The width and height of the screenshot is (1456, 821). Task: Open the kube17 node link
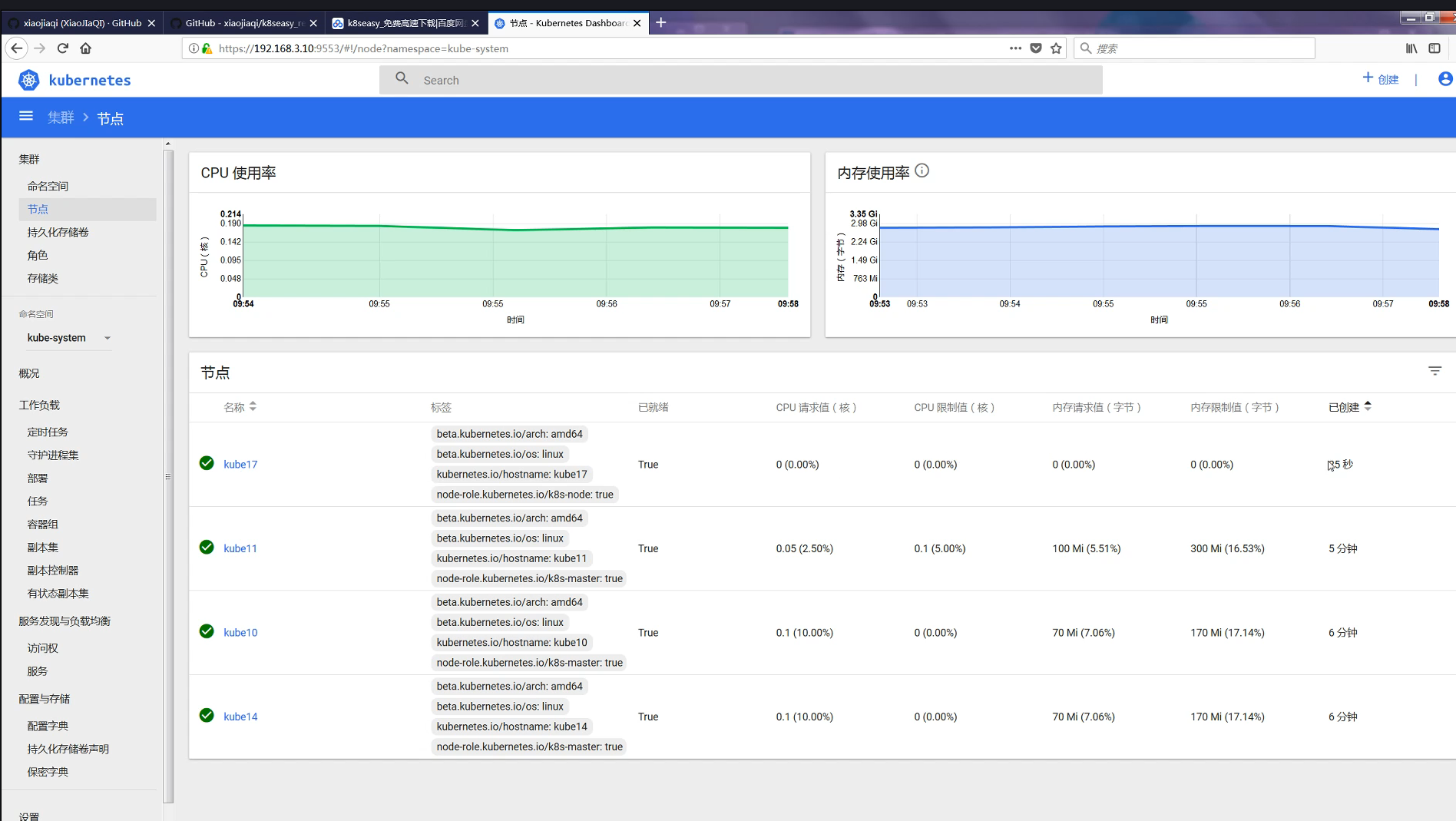[x=240, y=464]
